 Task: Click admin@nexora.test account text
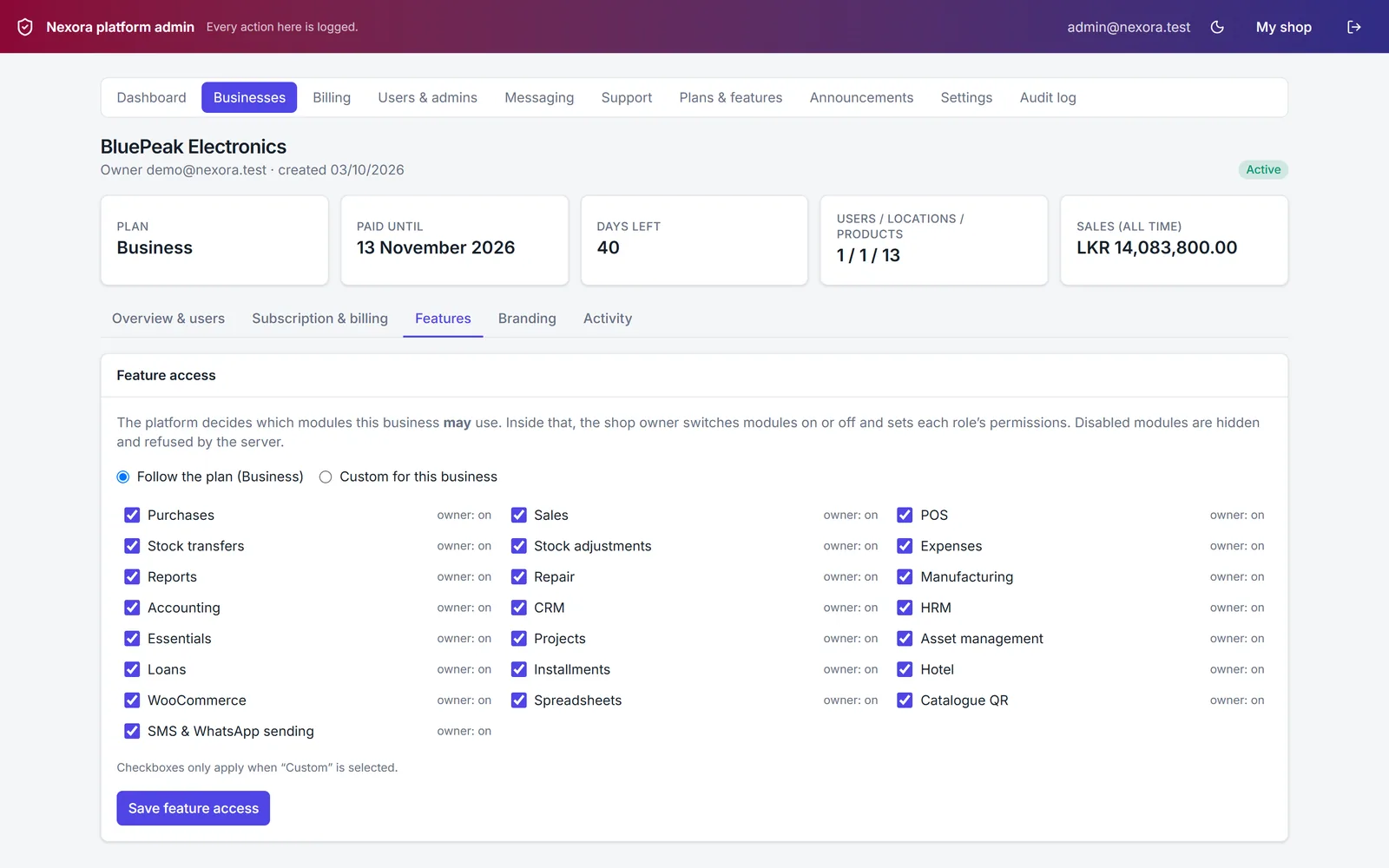point(1129,27)
